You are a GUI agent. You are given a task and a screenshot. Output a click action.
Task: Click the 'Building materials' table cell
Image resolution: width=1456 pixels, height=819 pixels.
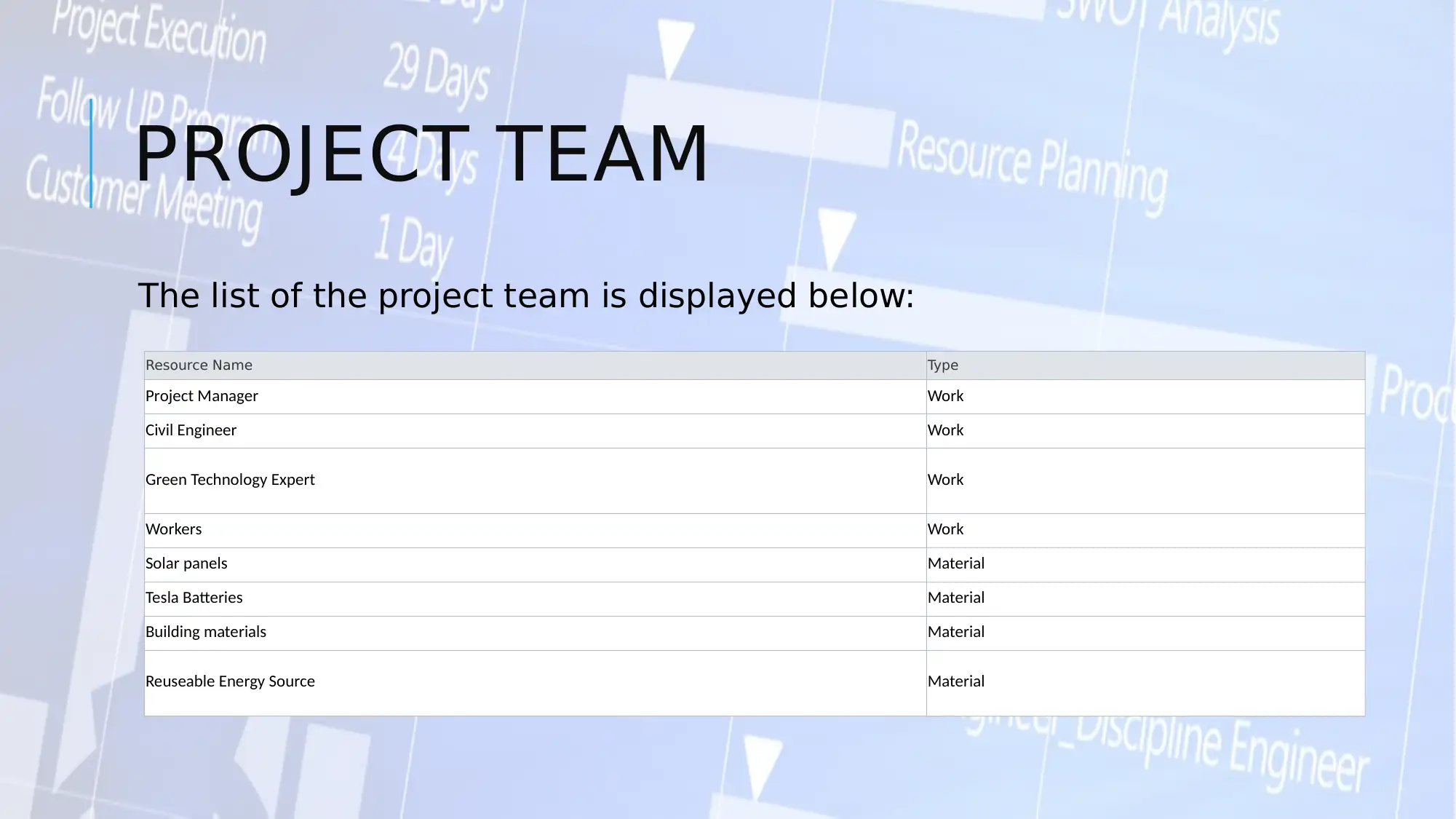point(536,633)
